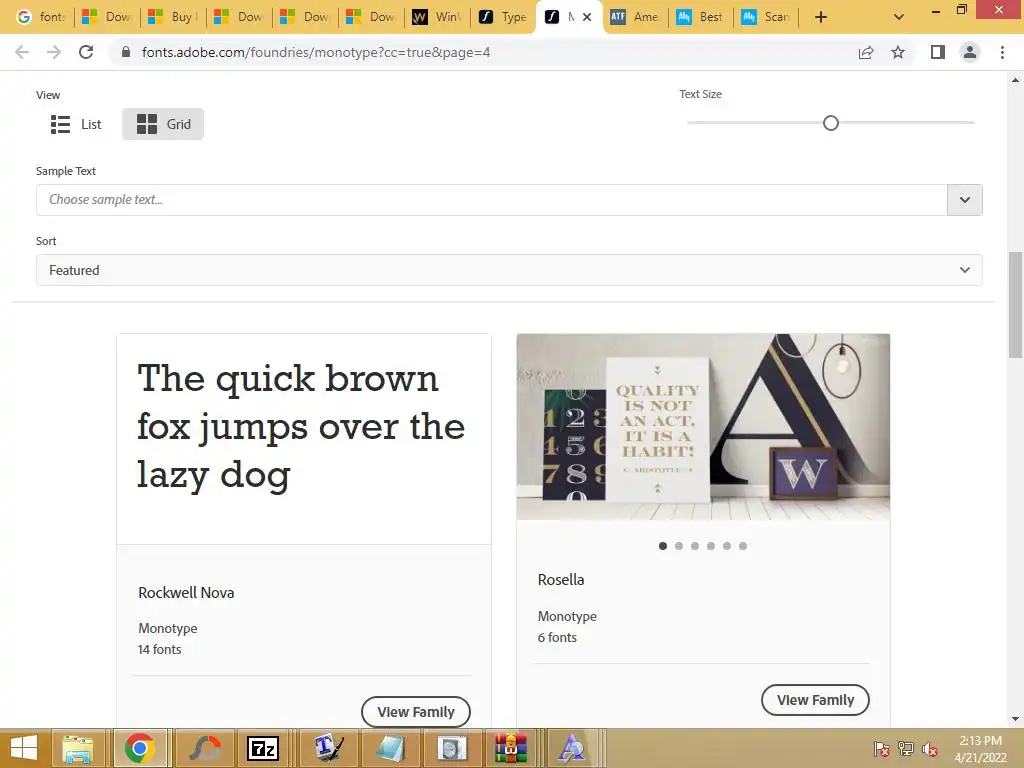This screenshot has width=1024, height=768.
Task: Open Chrome from the taskbar
Action: pyautogui.click(x=140, y=748)
